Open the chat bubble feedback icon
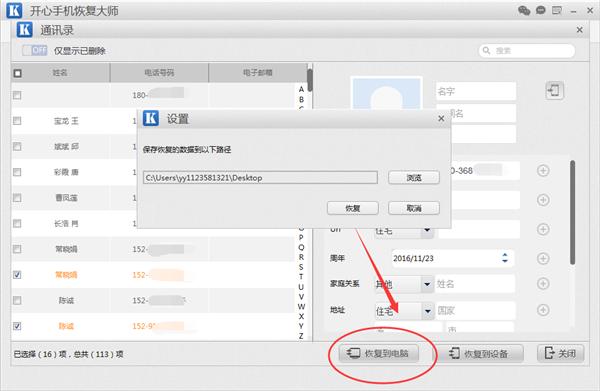The image size is (600, 391). click(541, 10)
